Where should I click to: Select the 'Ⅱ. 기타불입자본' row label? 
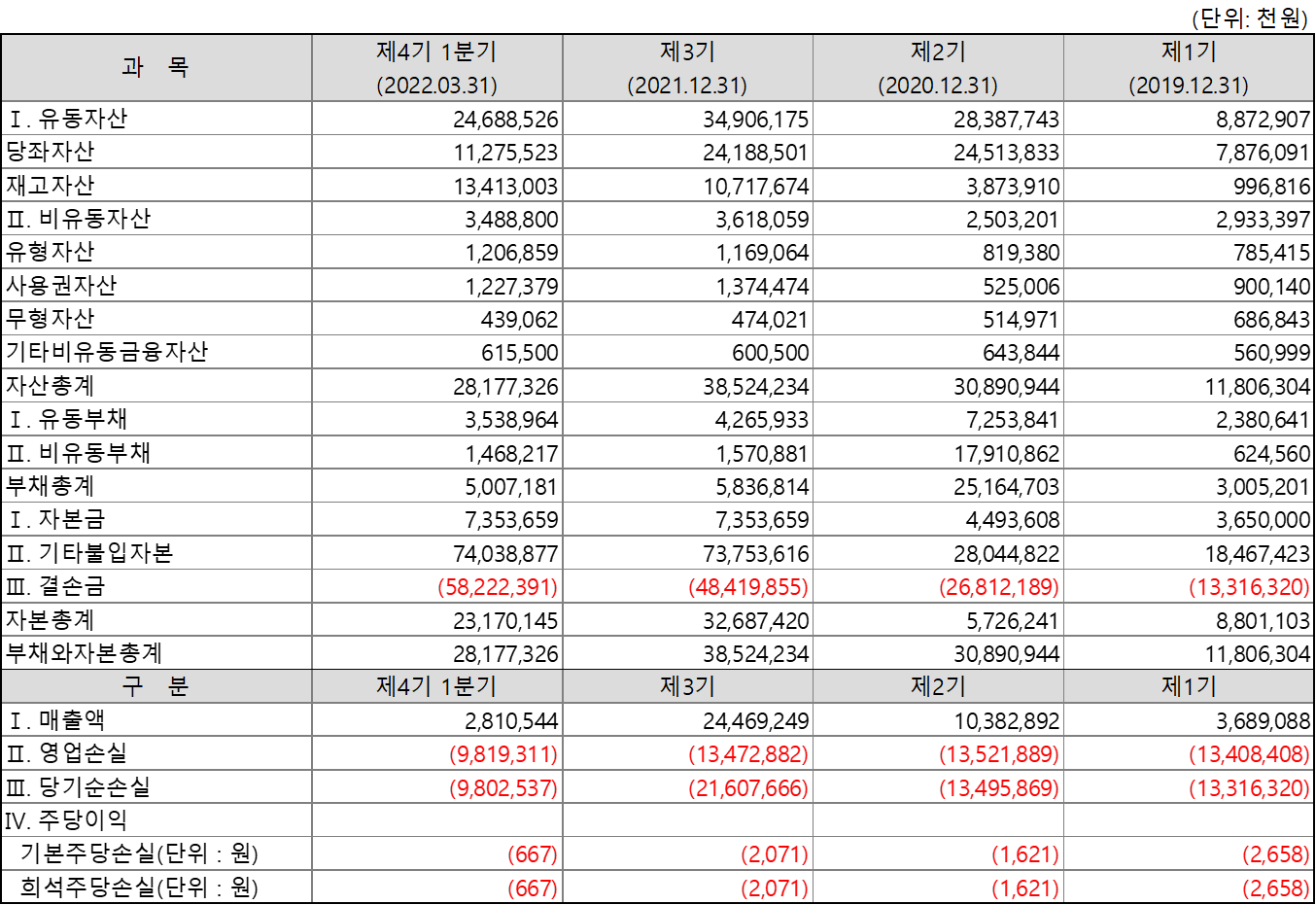89,553
